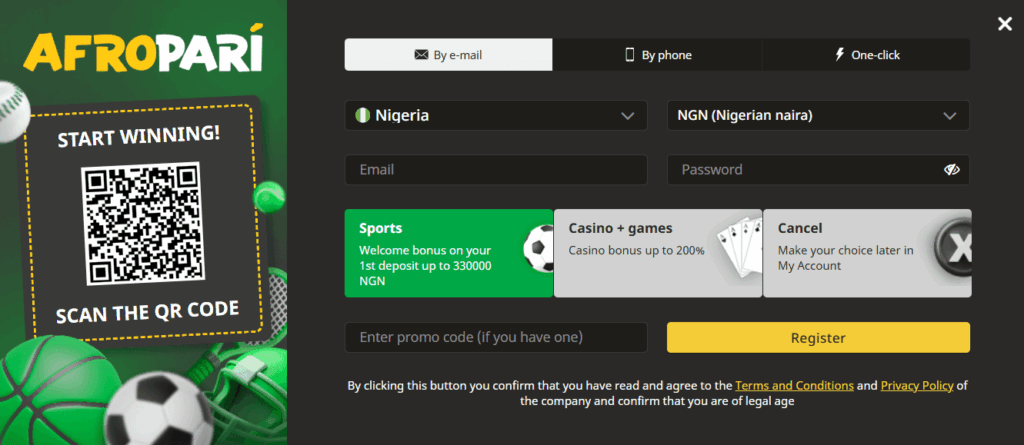The height and width of the screenshot is (445, 1024).
Task: Toggle password visibility eye icon
Action: [x=951, y=170]
